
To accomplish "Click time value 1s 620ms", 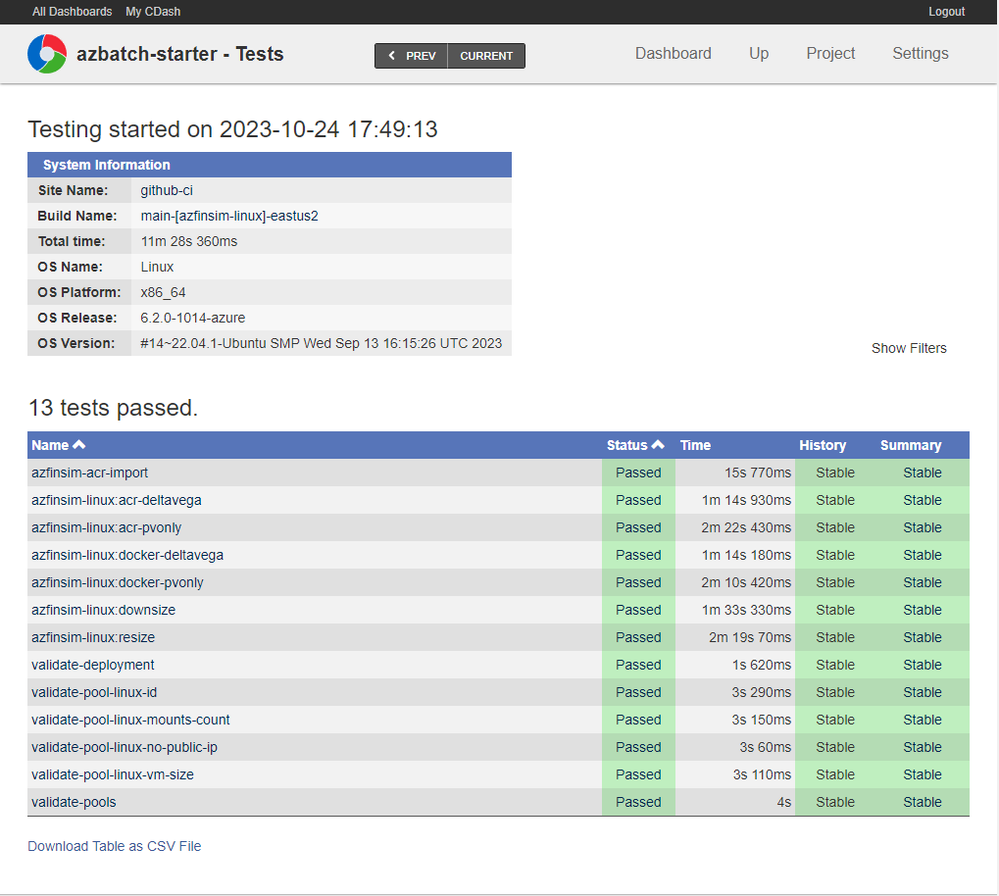I will (x=761, y=665).
